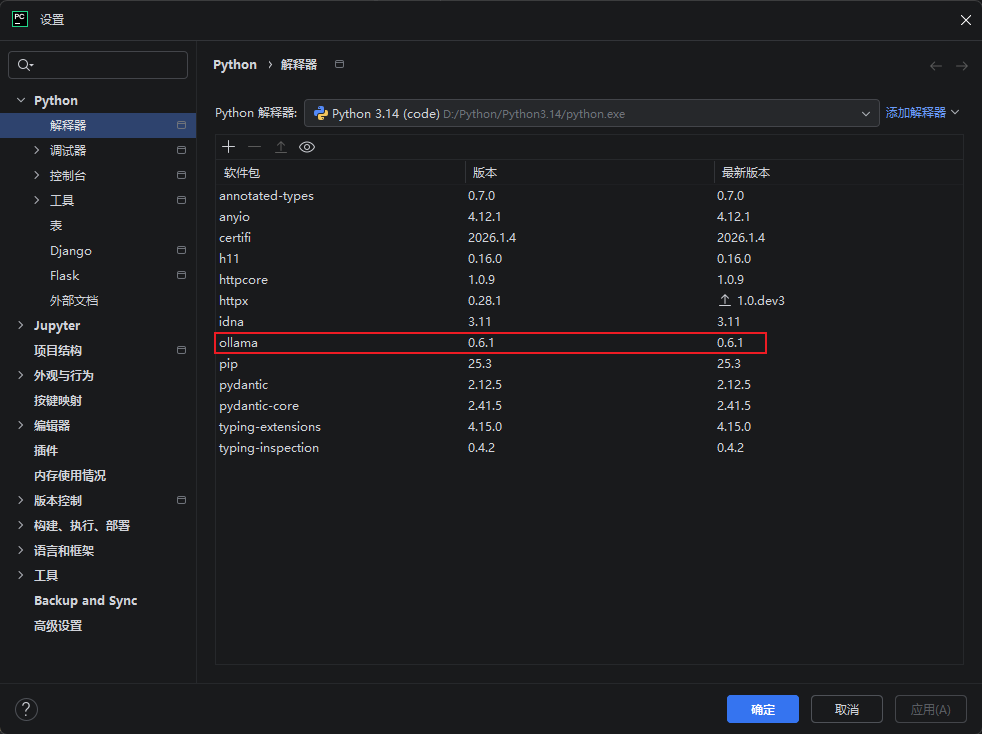
Task: Expand the 语言和框架 group
Action: (x=21, y=550)
